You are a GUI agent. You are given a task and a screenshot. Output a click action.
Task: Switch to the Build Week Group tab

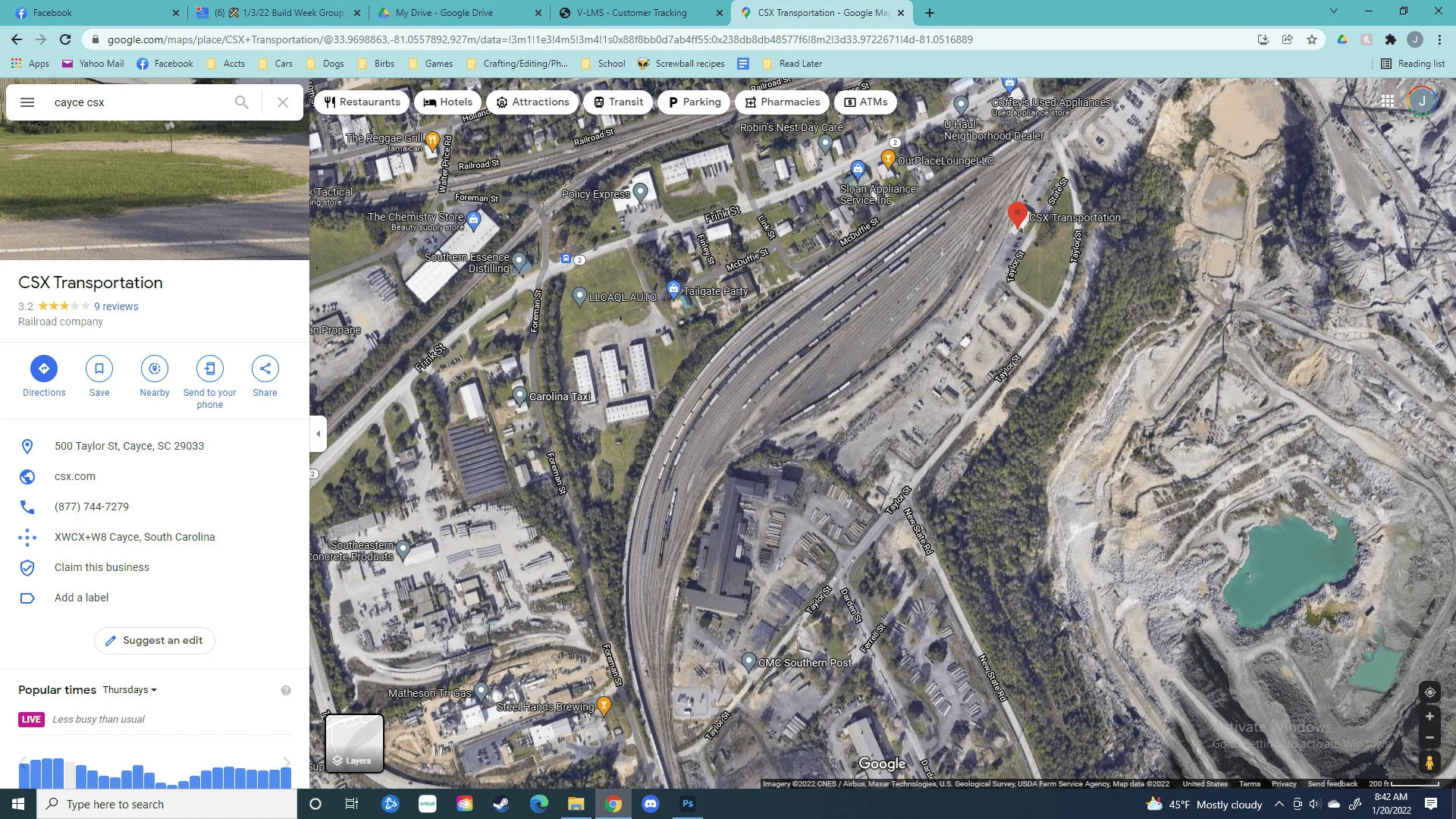(278, 13)
